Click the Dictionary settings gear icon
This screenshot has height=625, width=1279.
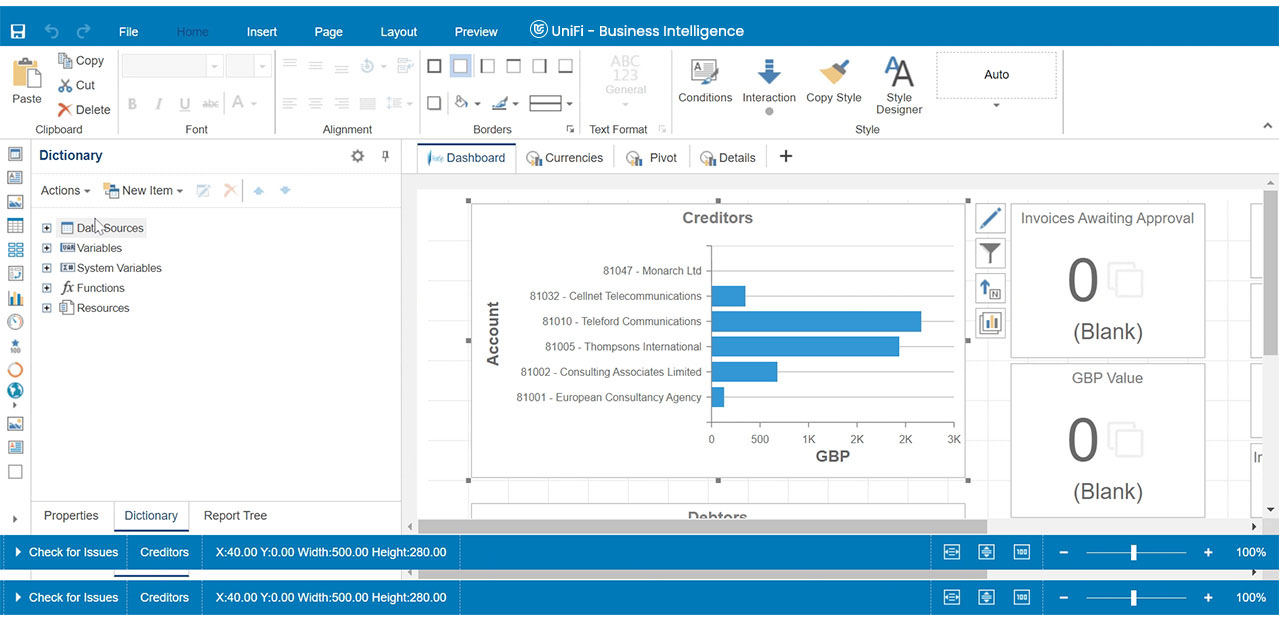[358, 156]
